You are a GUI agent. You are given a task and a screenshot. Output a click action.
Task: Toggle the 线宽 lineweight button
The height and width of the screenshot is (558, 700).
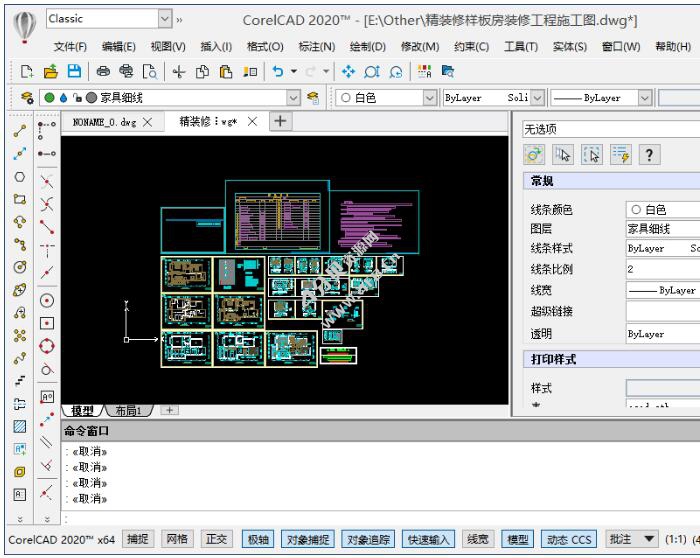click(478, 539)
